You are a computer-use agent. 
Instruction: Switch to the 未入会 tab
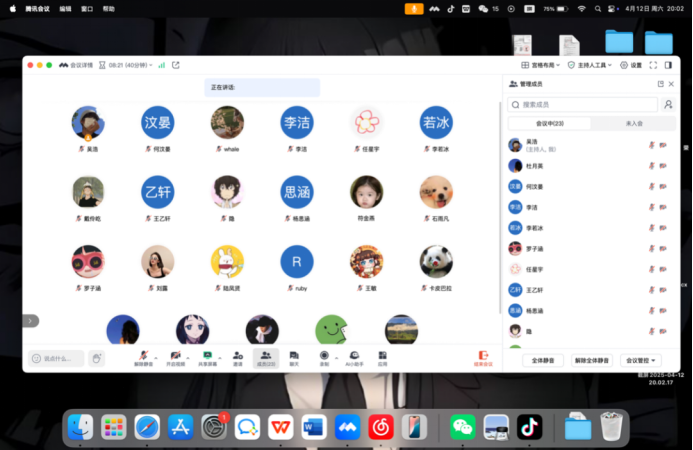coord(633,123)
